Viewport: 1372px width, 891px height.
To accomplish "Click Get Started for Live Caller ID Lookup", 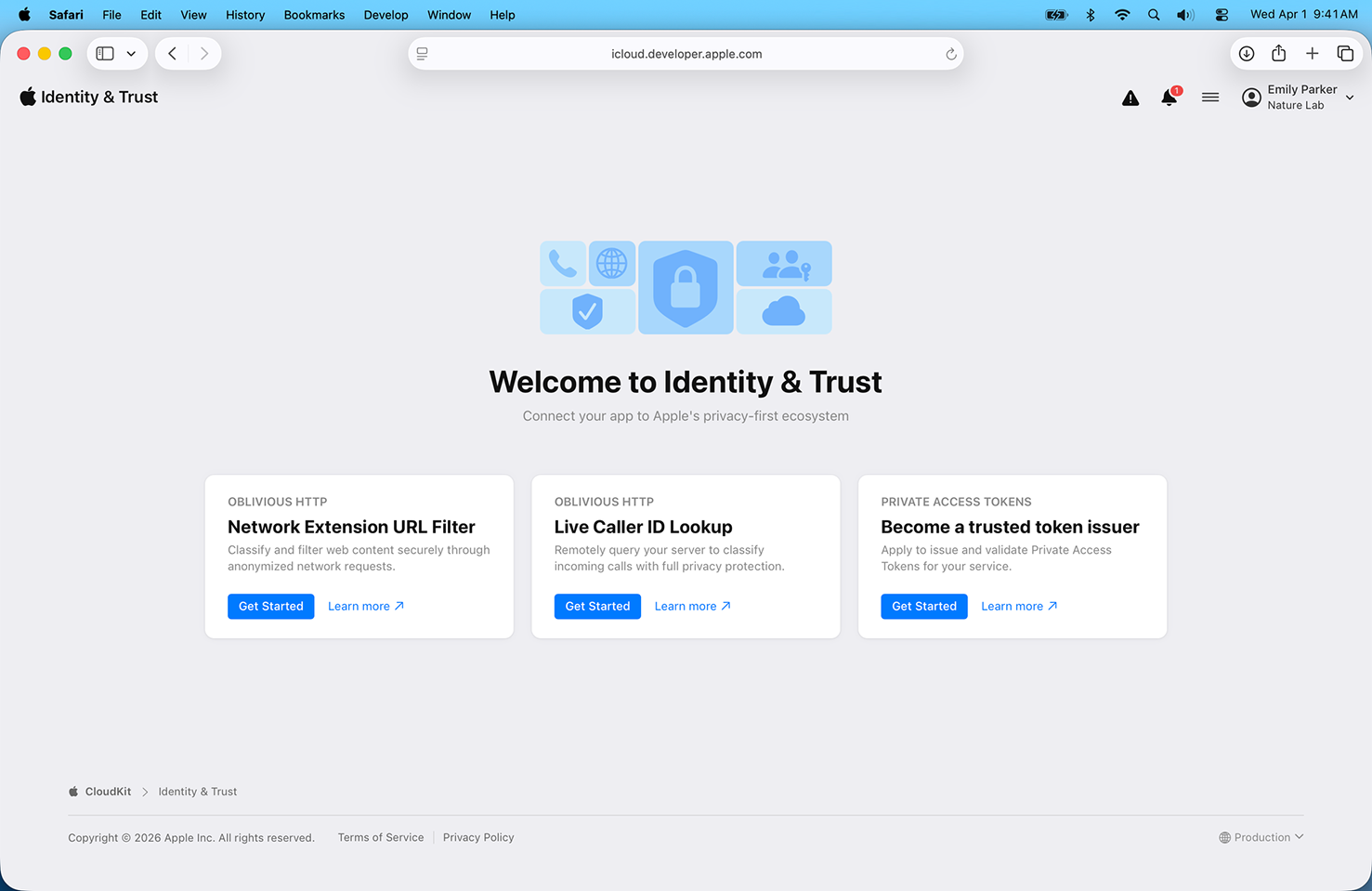I will tap(597, 607).
